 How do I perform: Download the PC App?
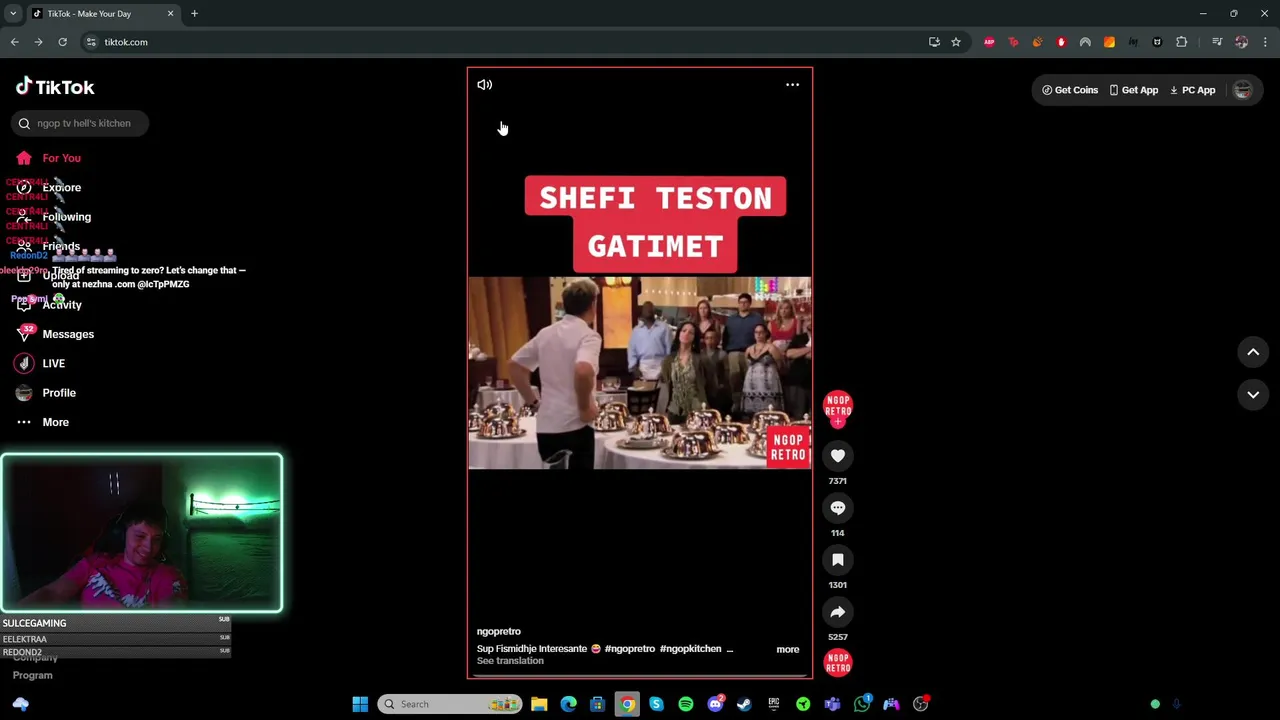click(1192, 90)
